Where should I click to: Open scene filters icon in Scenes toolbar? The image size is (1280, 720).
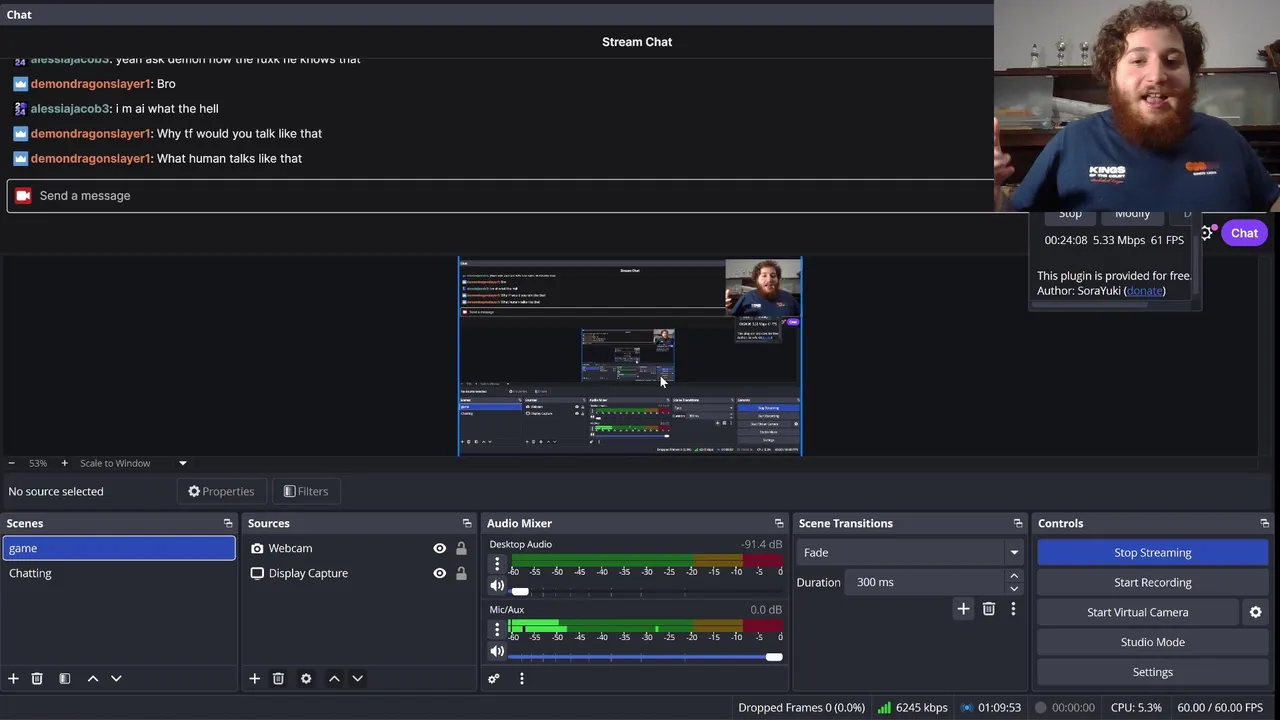(64, 678)
